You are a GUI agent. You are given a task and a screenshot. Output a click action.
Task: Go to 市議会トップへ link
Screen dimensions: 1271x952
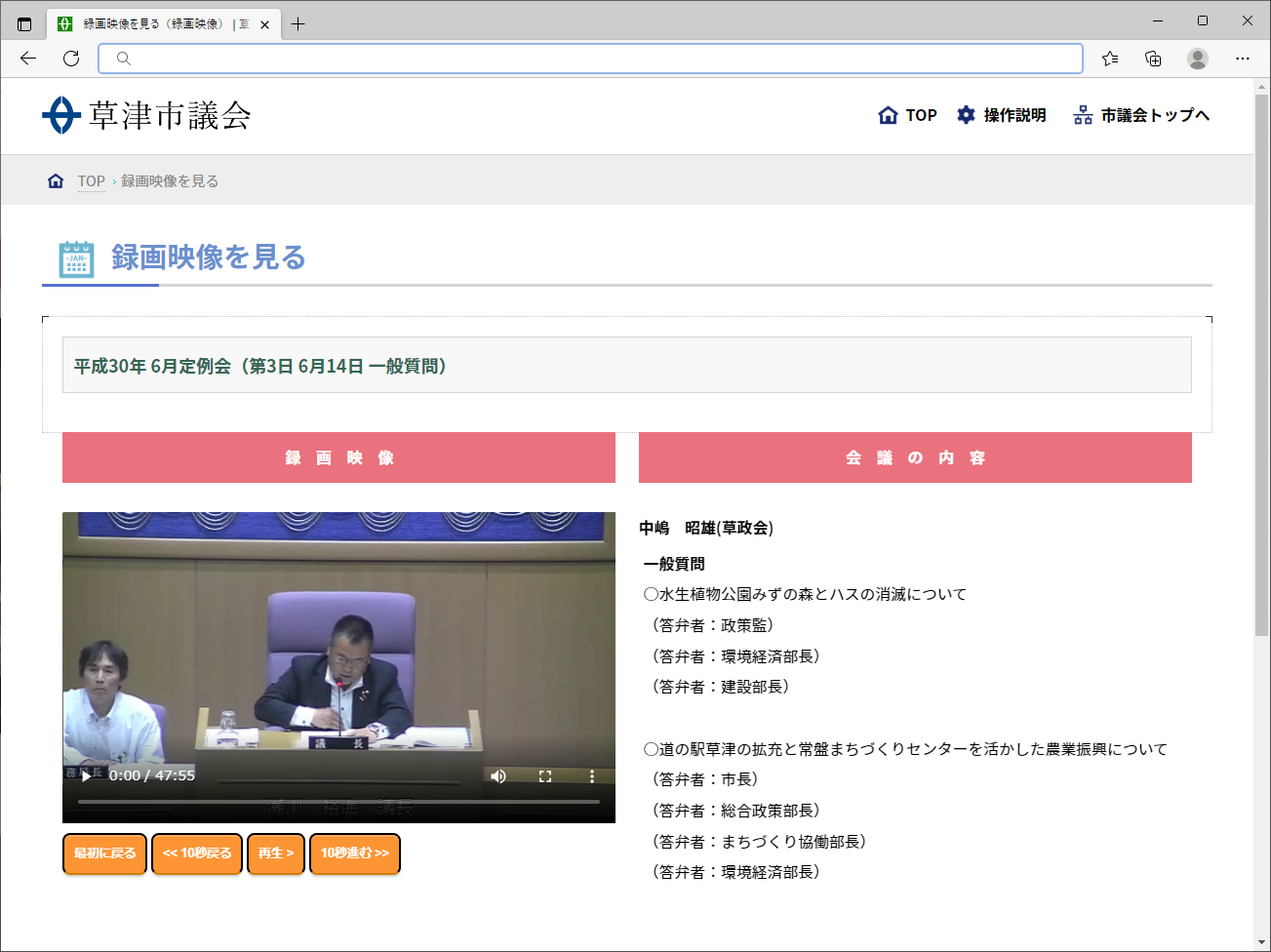click(x=1141, y=115)
